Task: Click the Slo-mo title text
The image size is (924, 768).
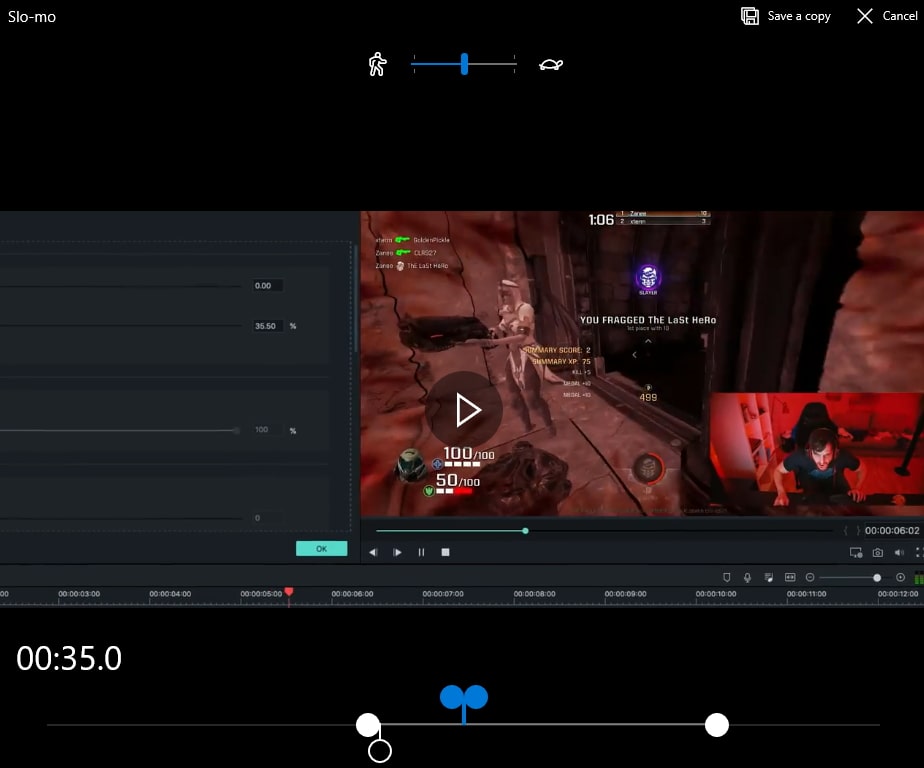Action: [x=32, y=17]
